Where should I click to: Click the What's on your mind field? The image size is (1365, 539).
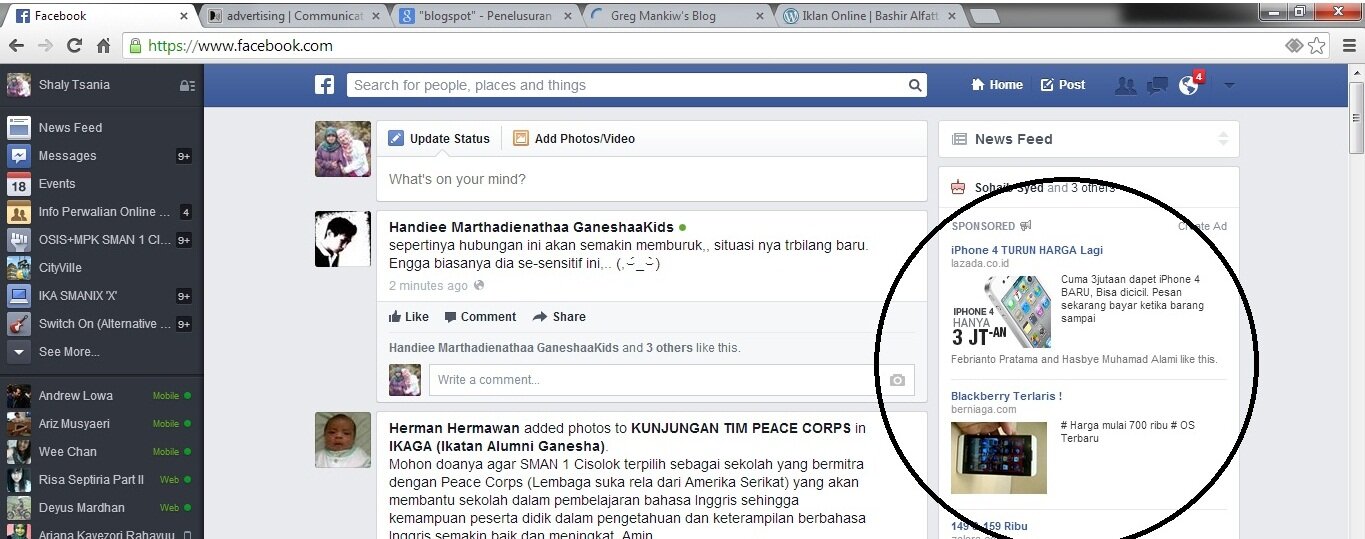point(651,180)
